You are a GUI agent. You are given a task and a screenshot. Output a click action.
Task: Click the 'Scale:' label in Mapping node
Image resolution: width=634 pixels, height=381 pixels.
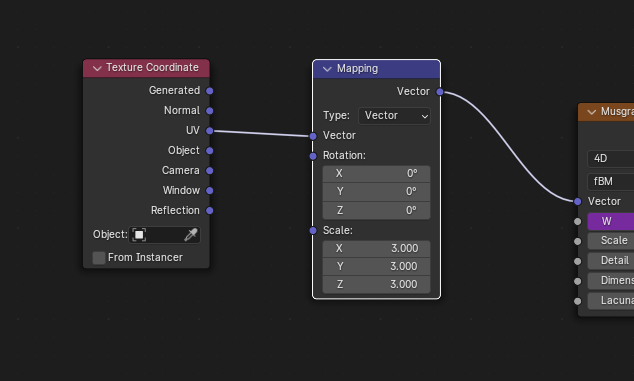click(x=338, y=231)
